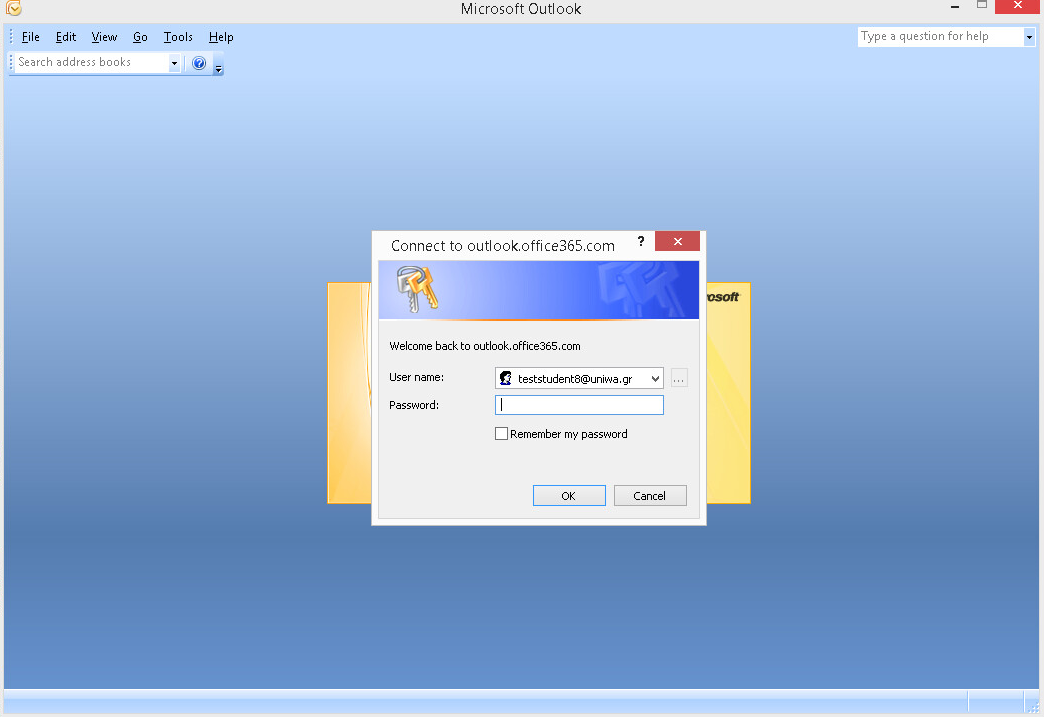
Task: Click the dialog's question mark help button
Action: point(641,241)
